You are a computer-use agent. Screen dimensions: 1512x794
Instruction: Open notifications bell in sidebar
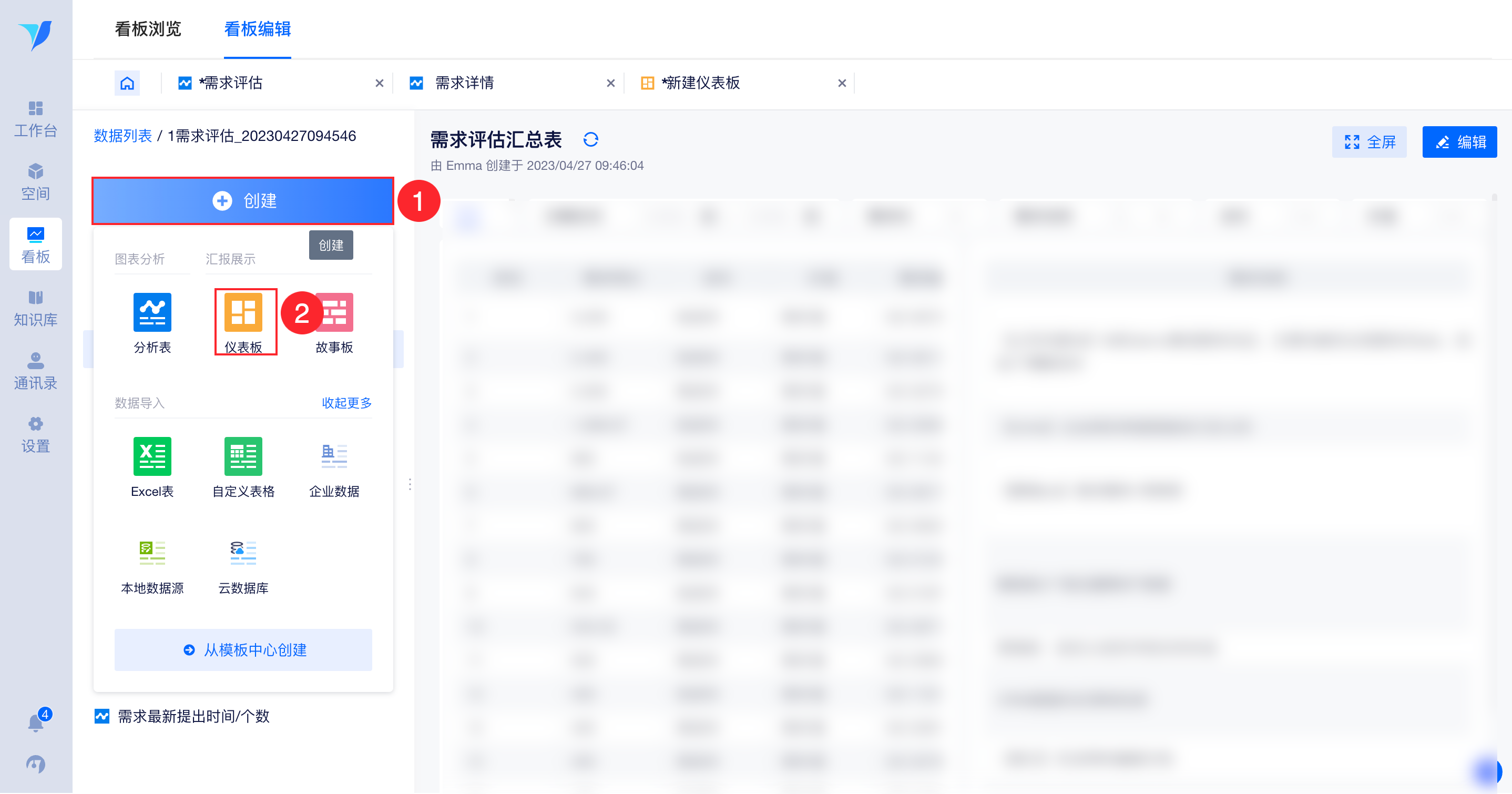pyautogui.click(x=36, y=722)
